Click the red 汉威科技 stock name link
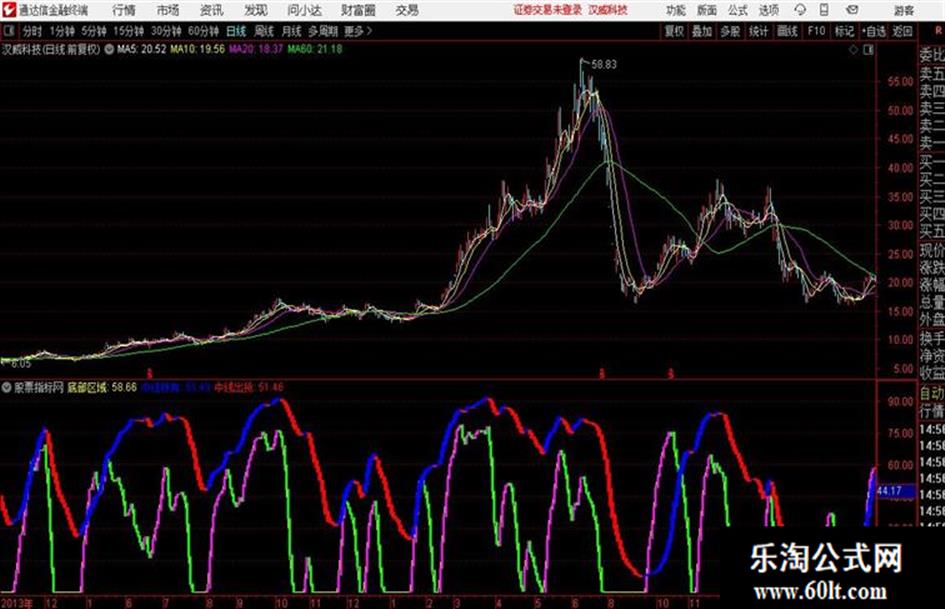The width and height of the screenshot is (945, 609). tap(608, 10)
